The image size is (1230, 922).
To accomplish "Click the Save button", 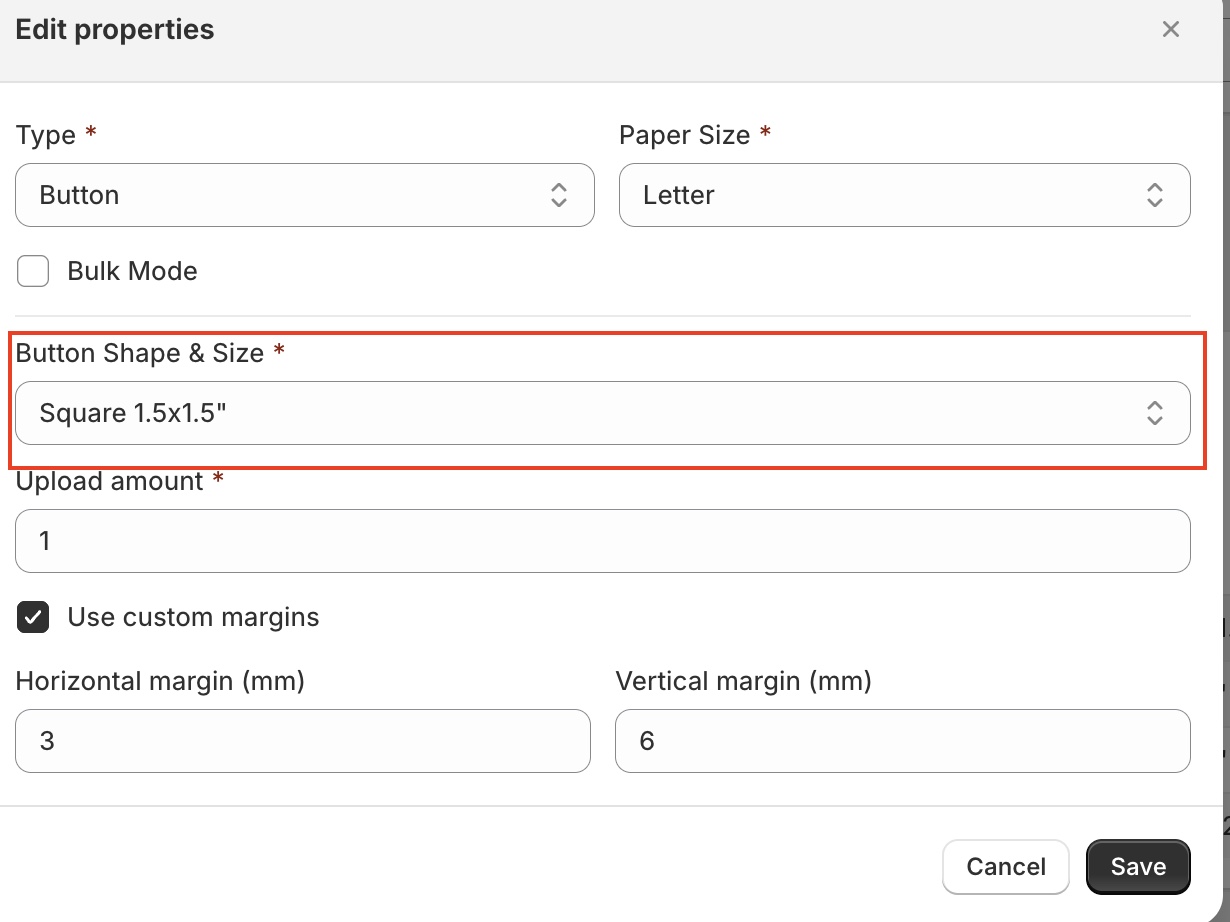I will point(1138,866).
